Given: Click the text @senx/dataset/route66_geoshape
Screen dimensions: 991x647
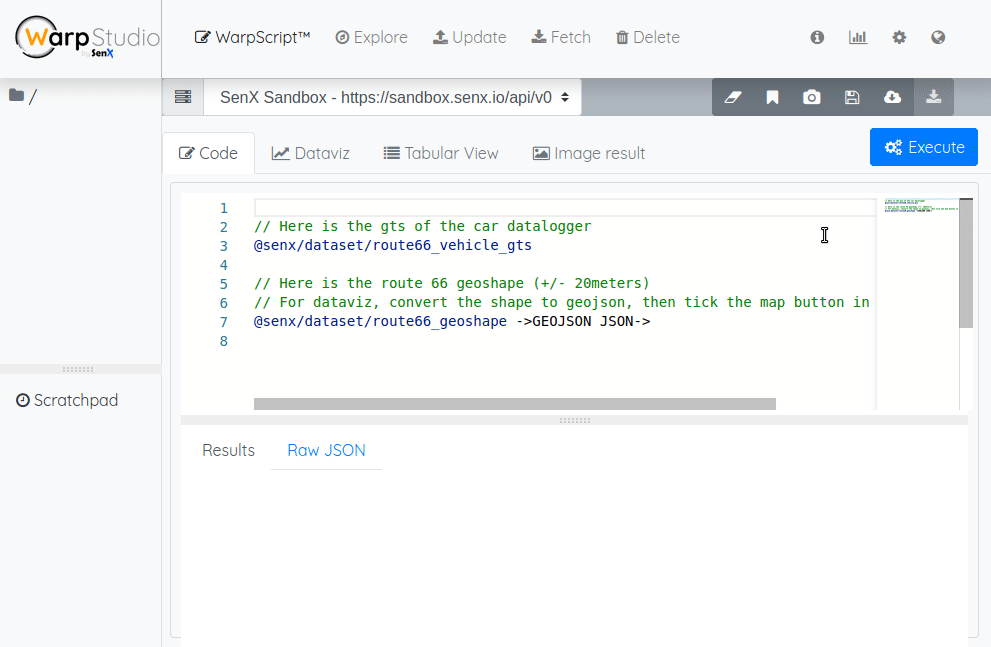Looking at the screenshot, I should click(380, 321).
